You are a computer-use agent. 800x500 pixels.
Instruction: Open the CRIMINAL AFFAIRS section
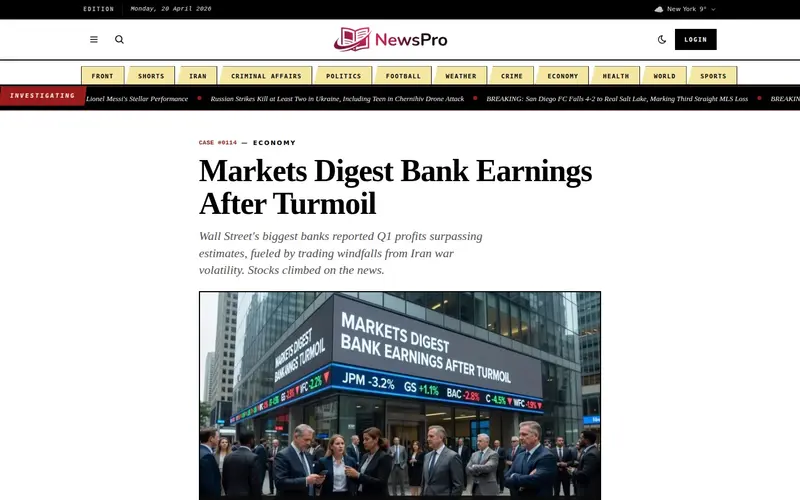click(x=266, y=76)
